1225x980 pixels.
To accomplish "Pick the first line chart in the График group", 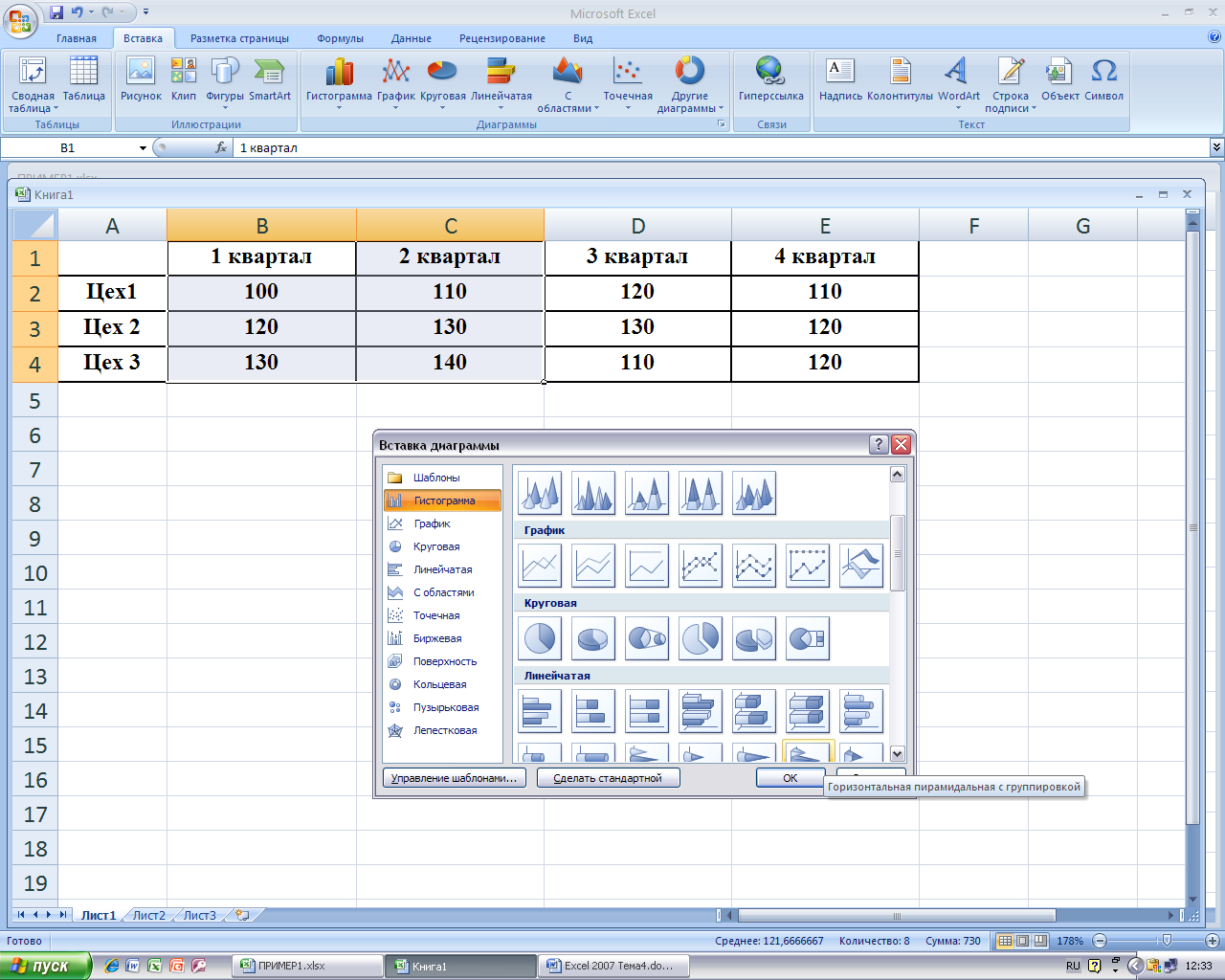I will coord(540,566).
